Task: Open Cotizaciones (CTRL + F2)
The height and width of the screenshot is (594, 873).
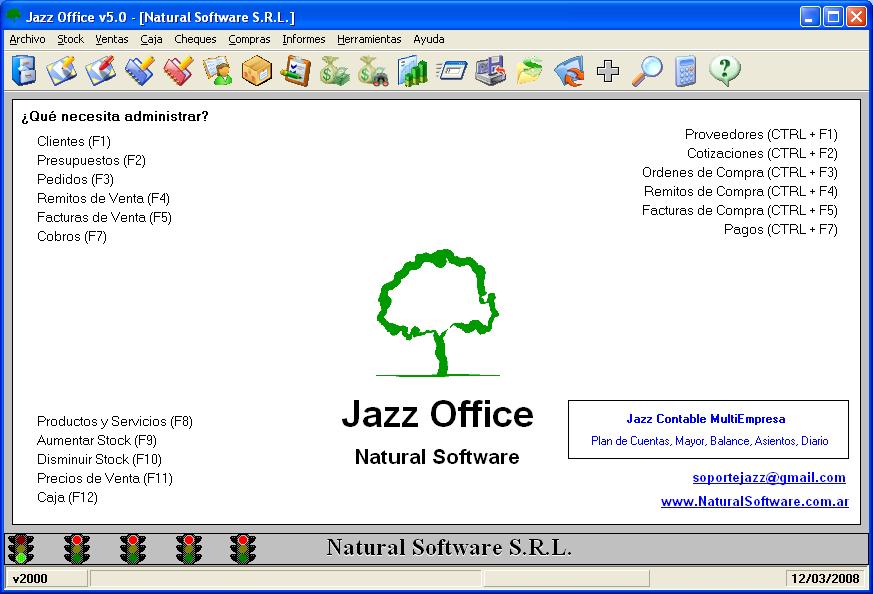Action: coord(762,154)
